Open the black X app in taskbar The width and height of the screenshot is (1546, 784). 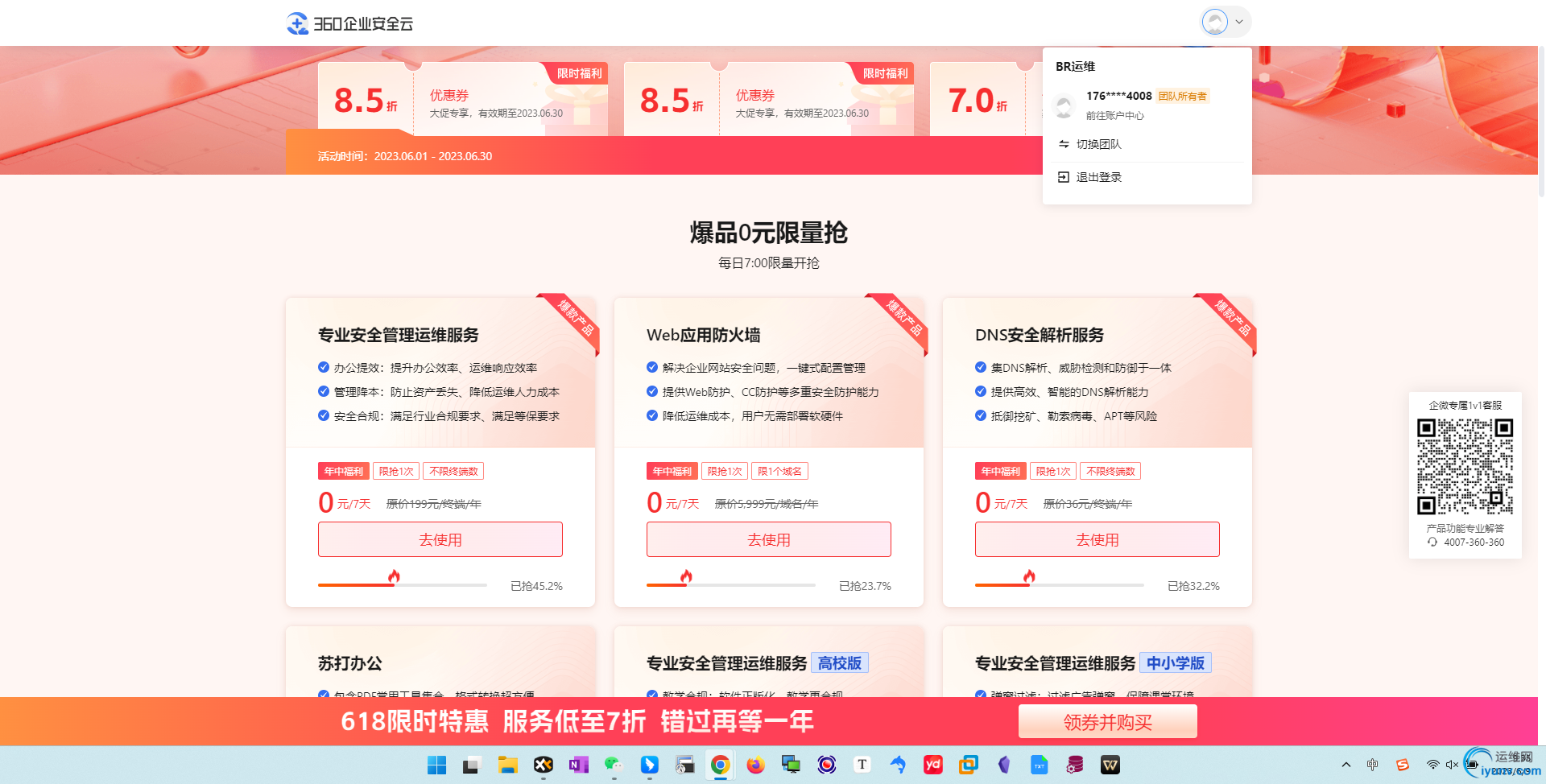543,765
